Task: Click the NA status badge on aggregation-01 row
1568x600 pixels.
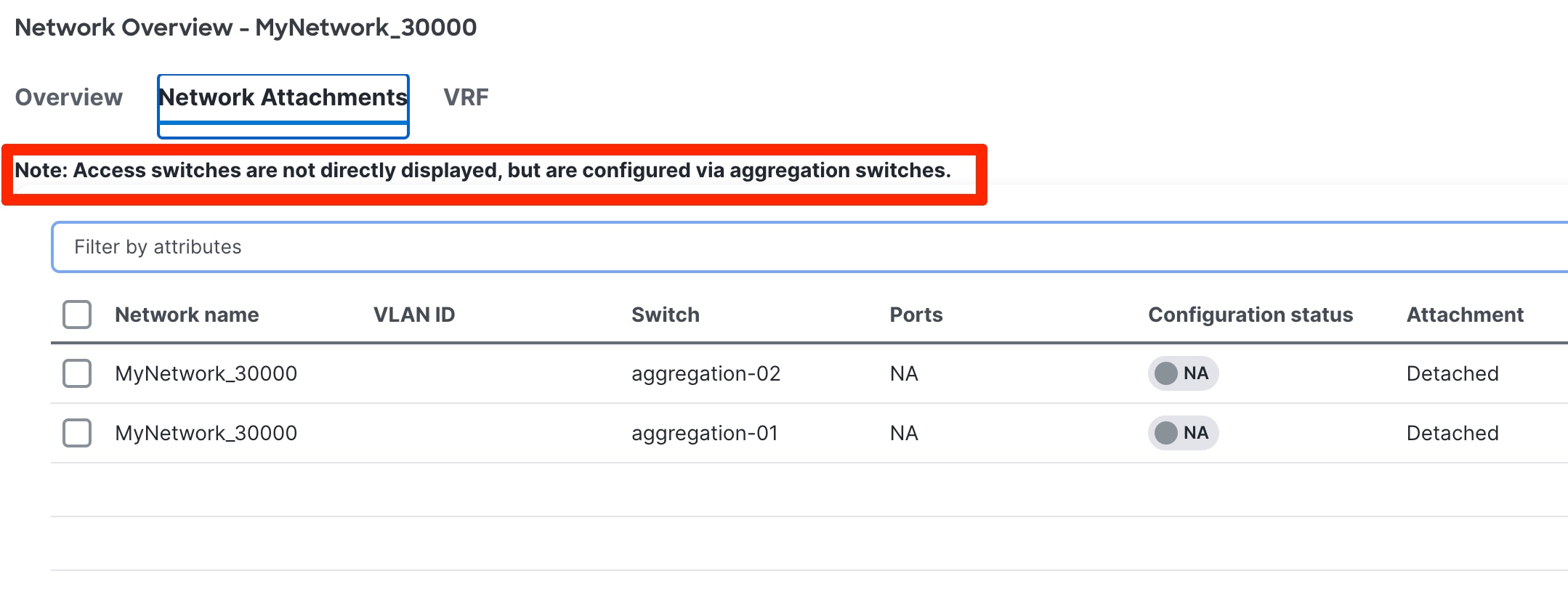Action: pos(1182,433)
